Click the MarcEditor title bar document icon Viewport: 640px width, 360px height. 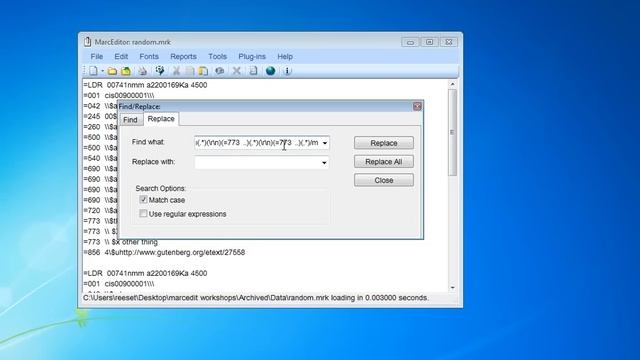click(87, 42)
